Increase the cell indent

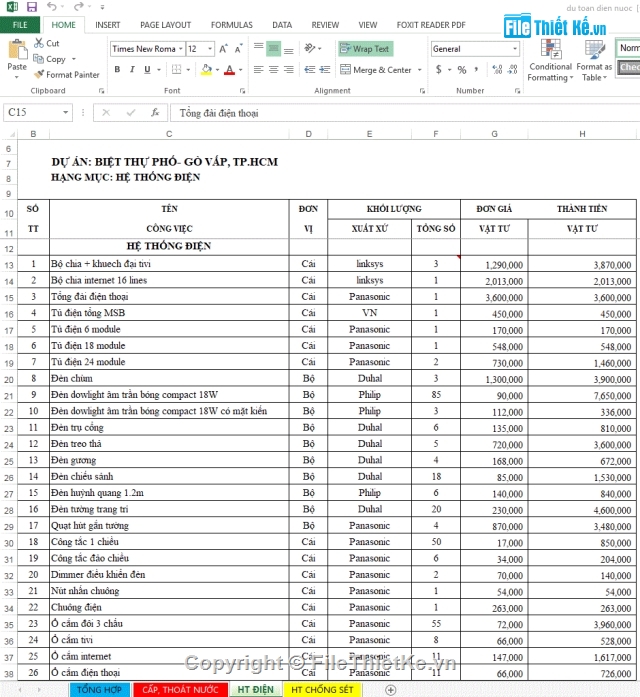pyautogui.click(x=325, y=70)
